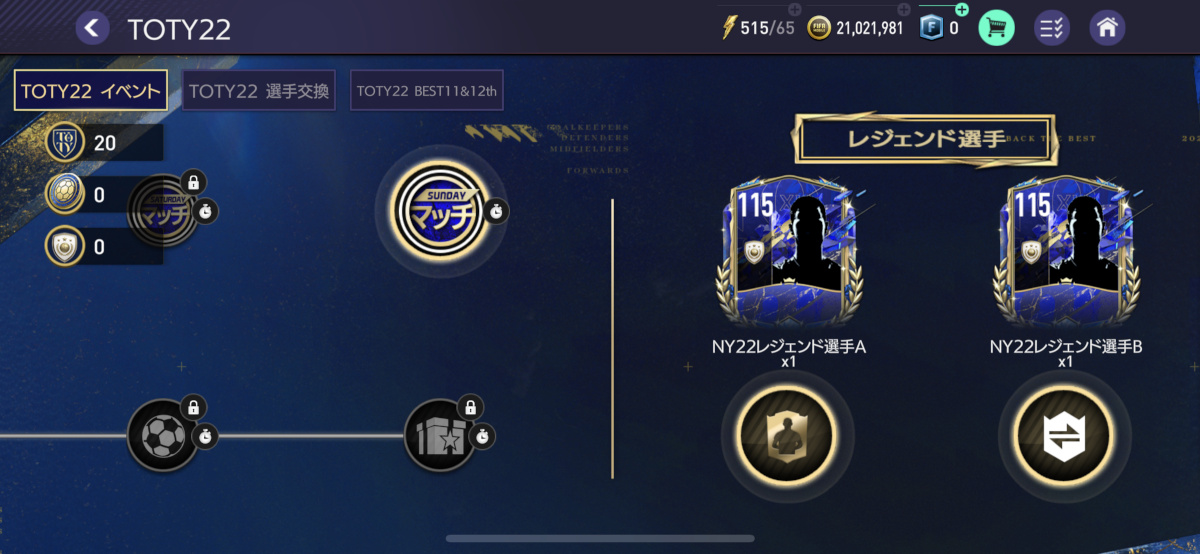Add coins via FIFA coin icon

(x=820, y=28)
